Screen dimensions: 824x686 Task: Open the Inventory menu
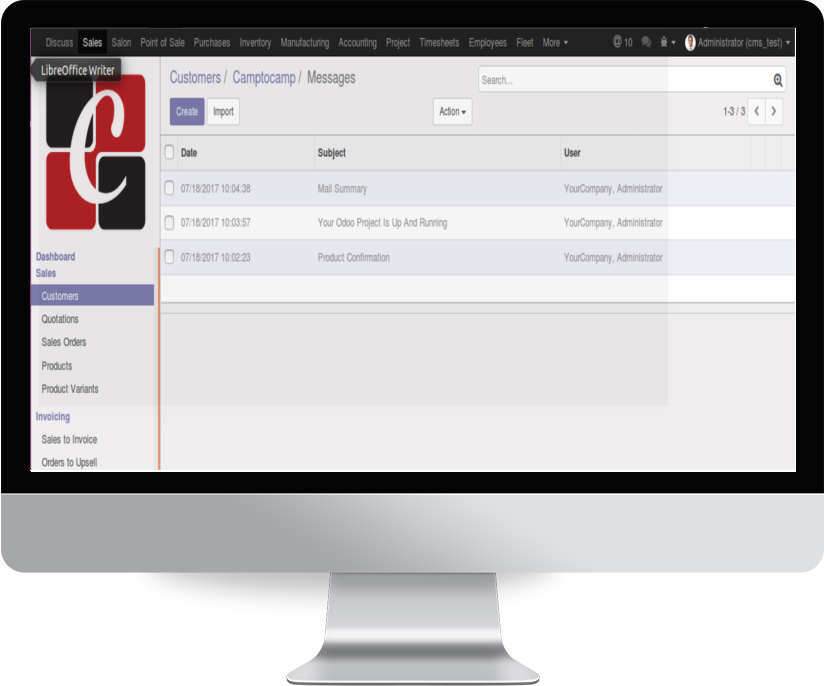(x=255, y=43)
